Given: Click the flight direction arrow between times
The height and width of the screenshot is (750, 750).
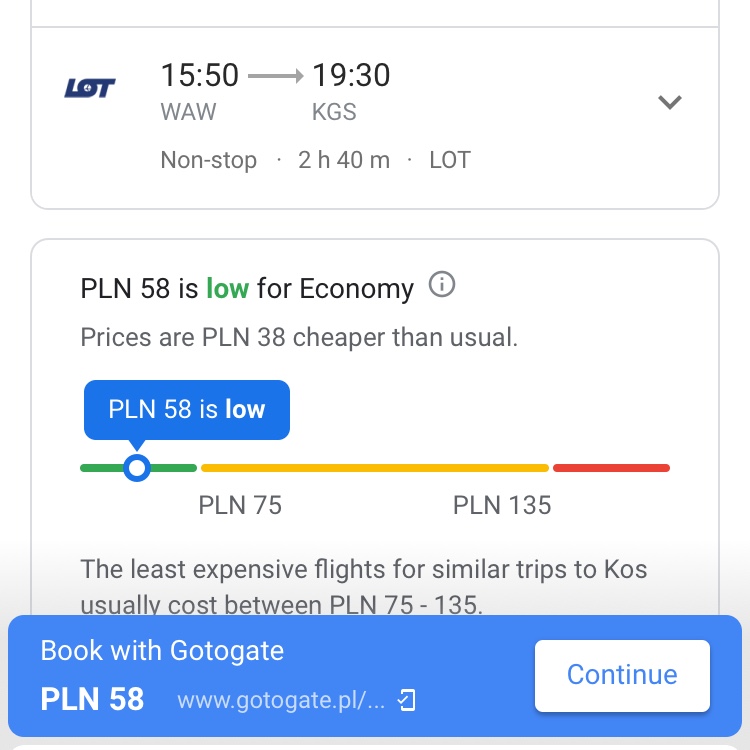Looking at the screenshot, I should point(276,76).
